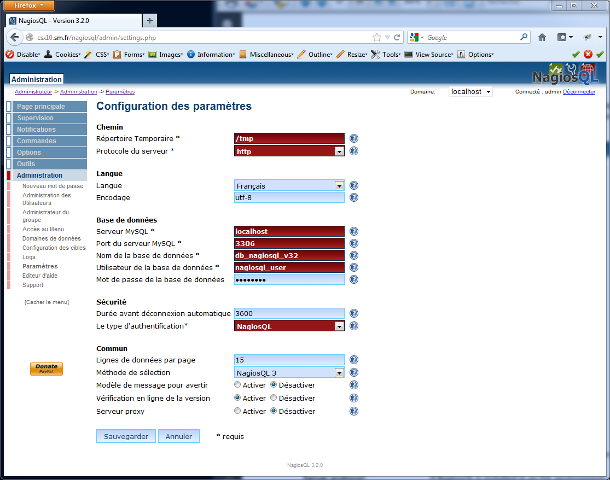This screenshot has height=480, width=610.
Task: Show help for Modèle de message pour avertir
Action: click(x=354, y=385)
